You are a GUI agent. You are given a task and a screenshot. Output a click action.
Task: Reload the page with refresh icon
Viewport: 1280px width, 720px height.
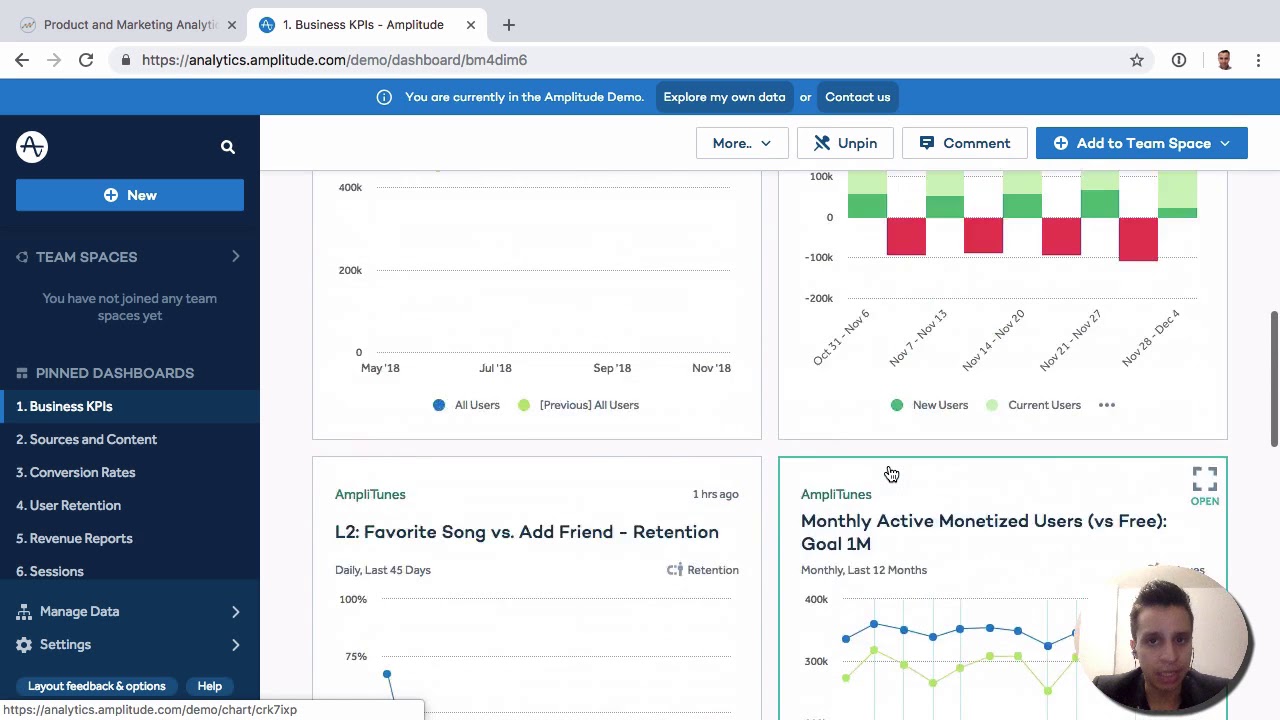[86, 60]
